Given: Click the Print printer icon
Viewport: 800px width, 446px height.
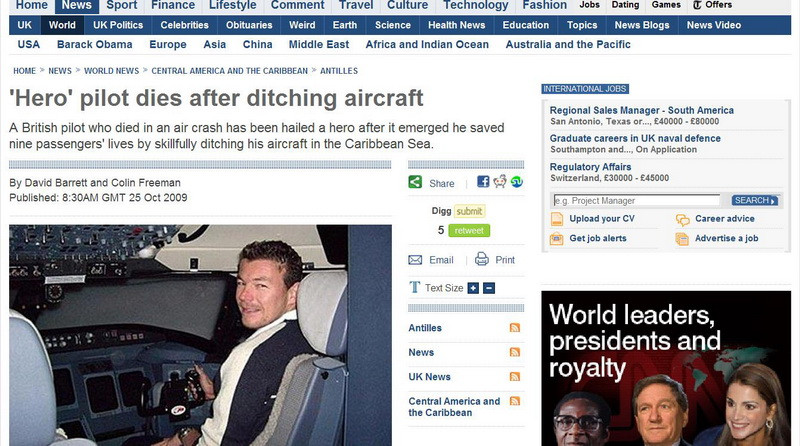Looking at the screenshot, I should click(x=482, y=259).
